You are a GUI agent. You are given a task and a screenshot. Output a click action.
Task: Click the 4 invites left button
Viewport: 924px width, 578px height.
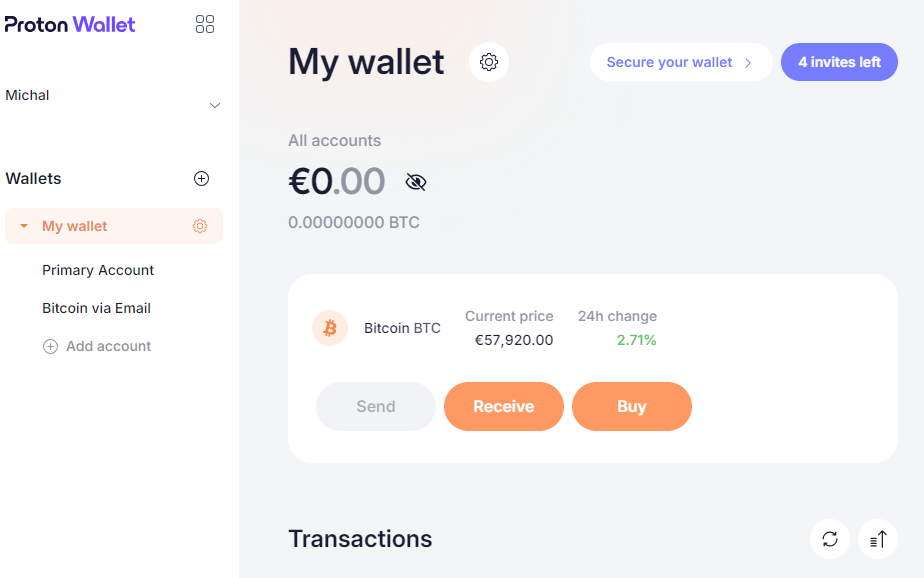839,62
